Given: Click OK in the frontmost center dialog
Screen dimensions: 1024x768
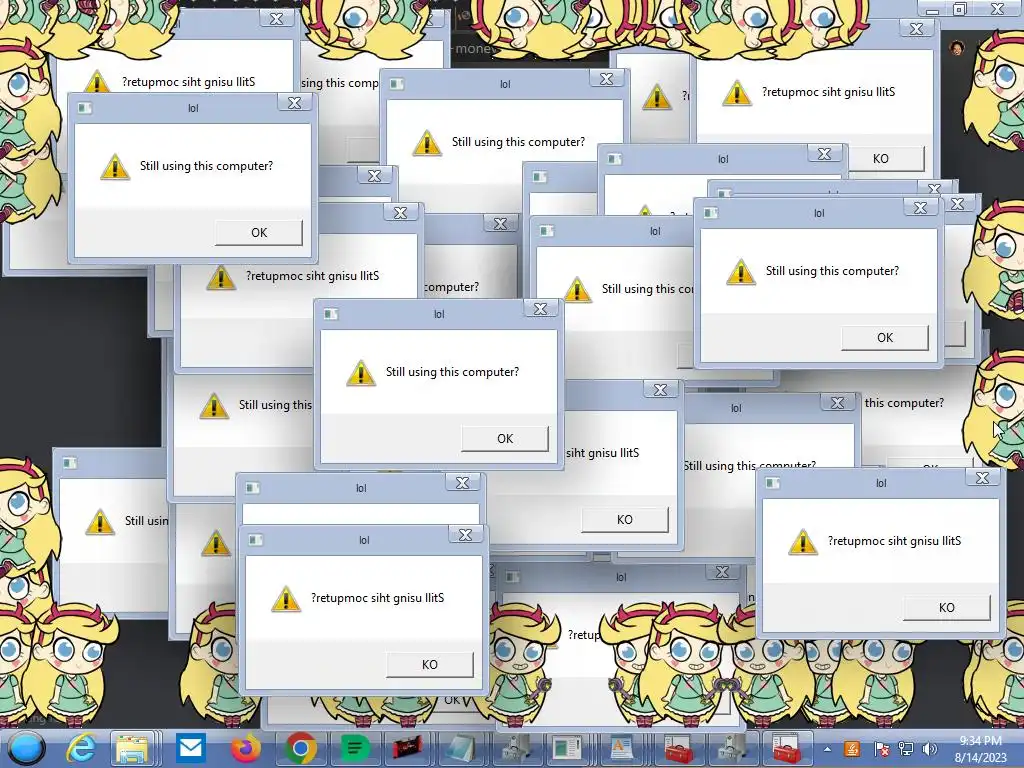Looking at the screenshot, I should [505, 438].
